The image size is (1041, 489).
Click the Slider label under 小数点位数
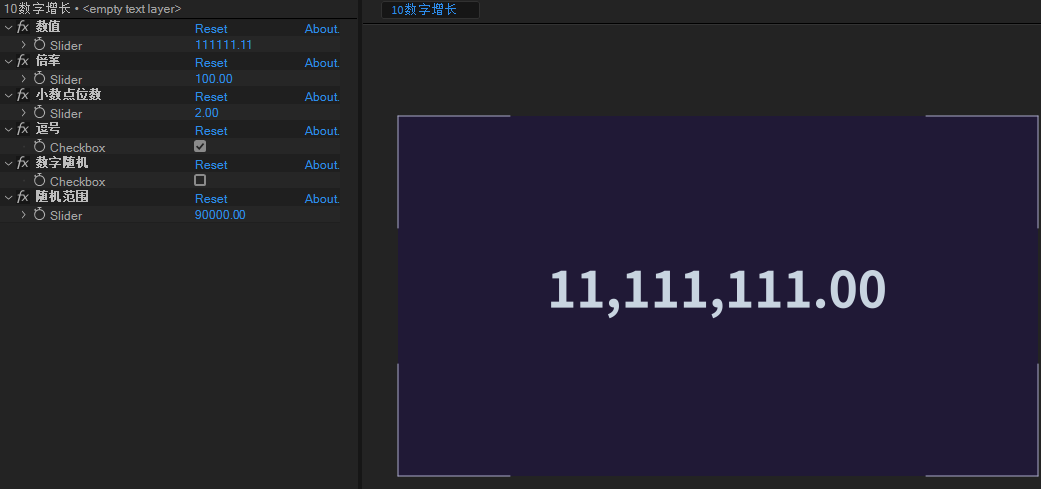click(66, 113)
